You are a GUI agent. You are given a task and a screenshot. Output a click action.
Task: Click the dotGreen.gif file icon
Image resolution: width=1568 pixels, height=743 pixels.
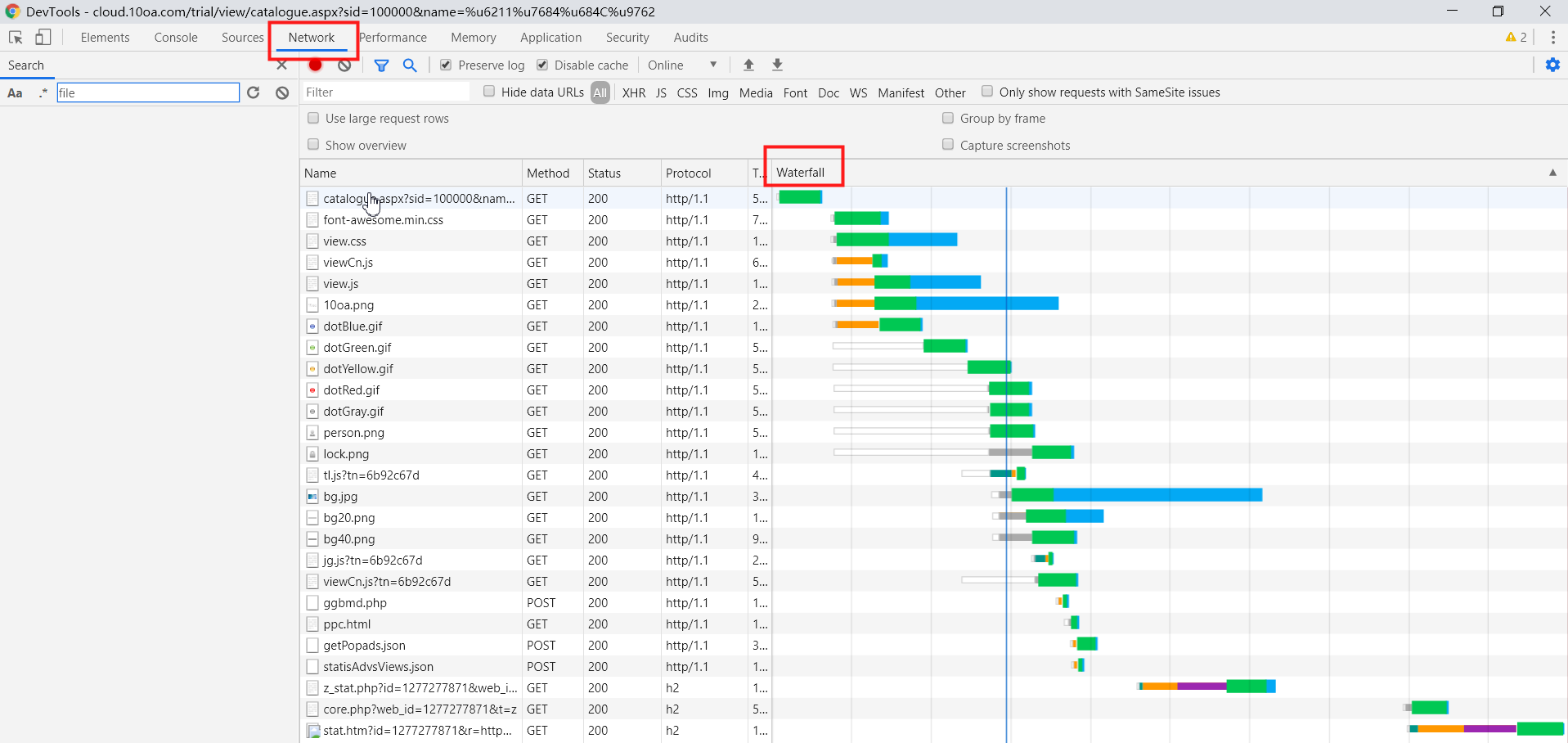tap(312, 348)
